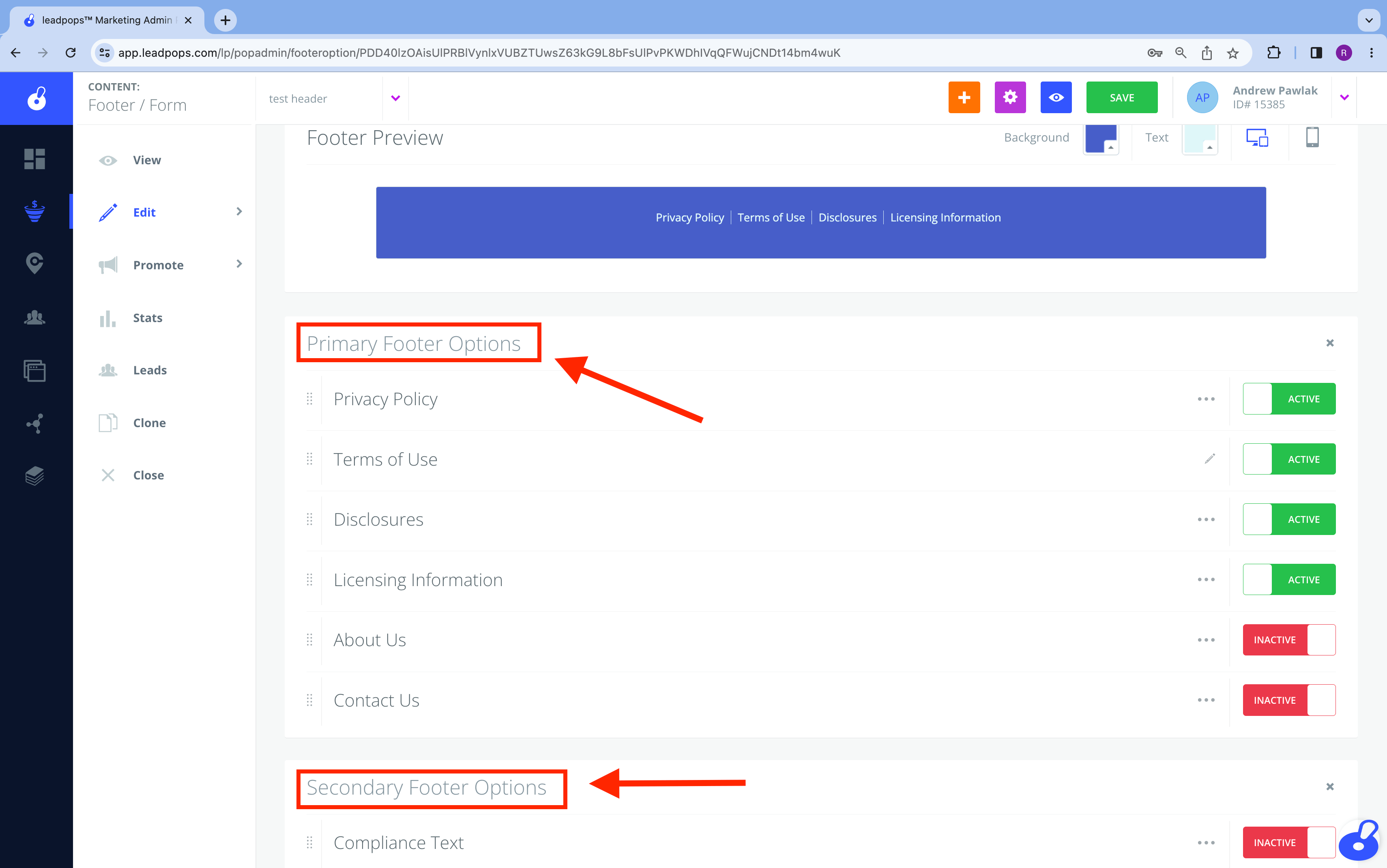Image resolution: width=1387 pixels, height=868 pixels.
Task: Open a new browser tab
Action: click(x=225, y=20)
